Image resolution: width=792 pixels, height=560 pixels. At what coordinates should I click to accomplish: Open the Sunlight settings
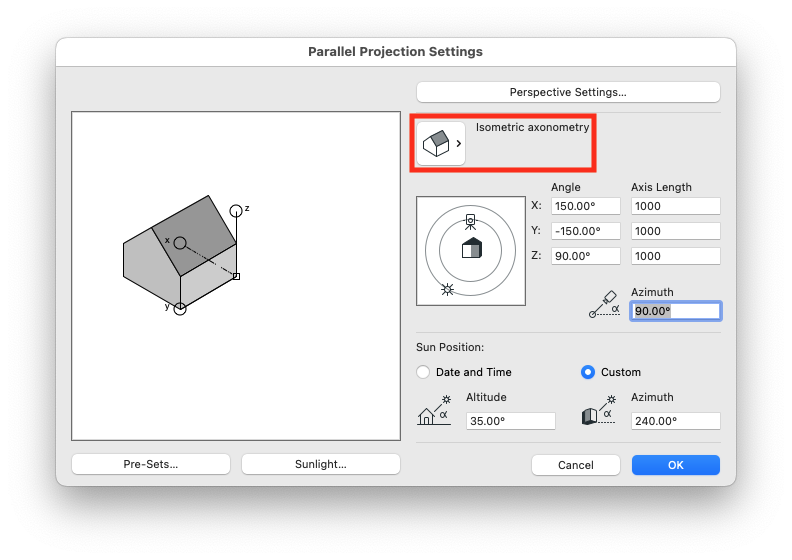321,464
